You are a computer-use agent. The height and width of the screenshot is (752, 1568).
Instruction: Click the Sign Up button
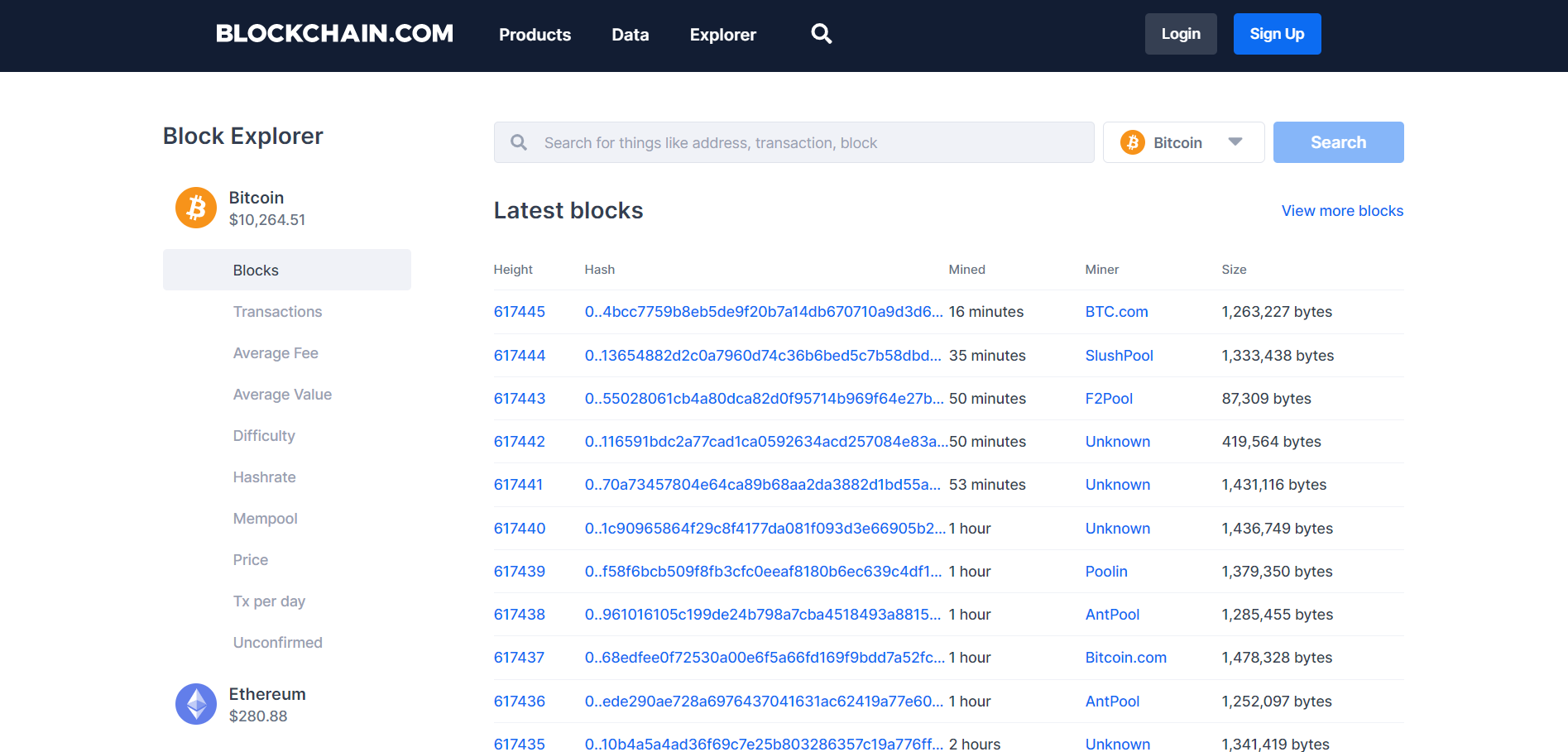click(x=1277, y=33)
